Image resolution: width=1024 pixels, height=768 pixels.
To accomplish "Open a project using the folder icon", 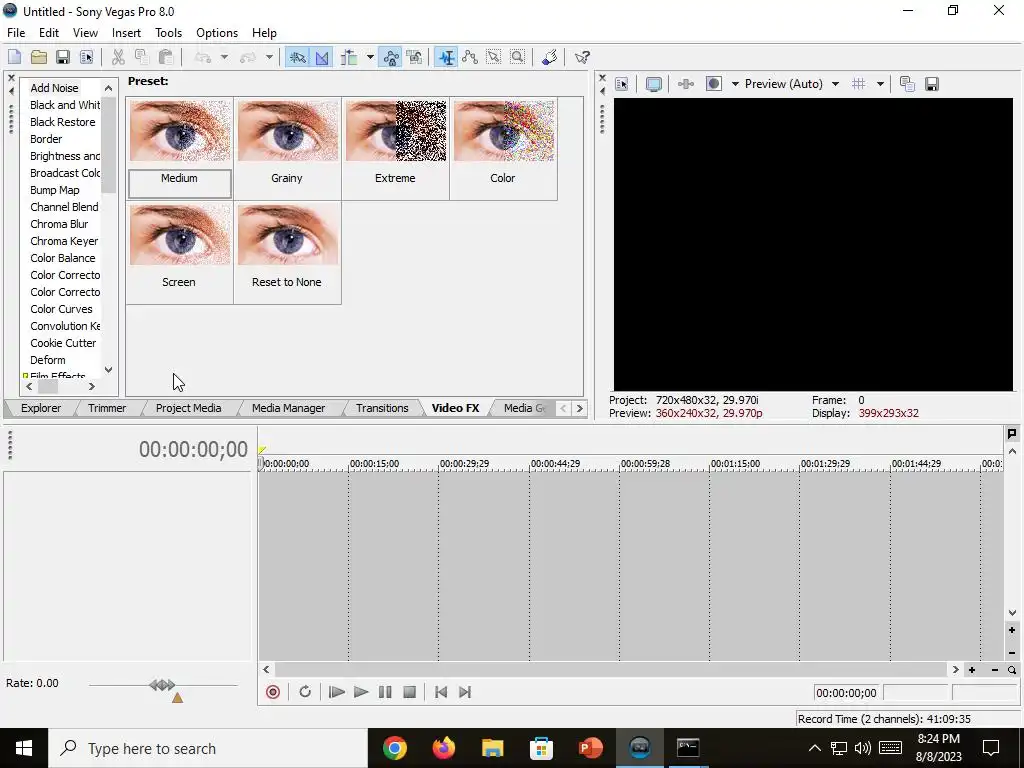I will tap(39, 57).
